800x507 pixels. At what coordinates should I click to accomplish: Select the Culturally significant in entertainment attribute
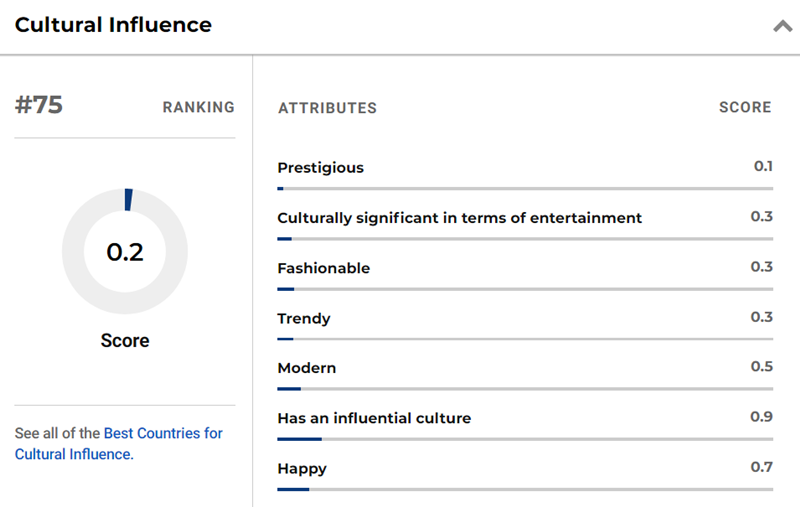[459, 218]
